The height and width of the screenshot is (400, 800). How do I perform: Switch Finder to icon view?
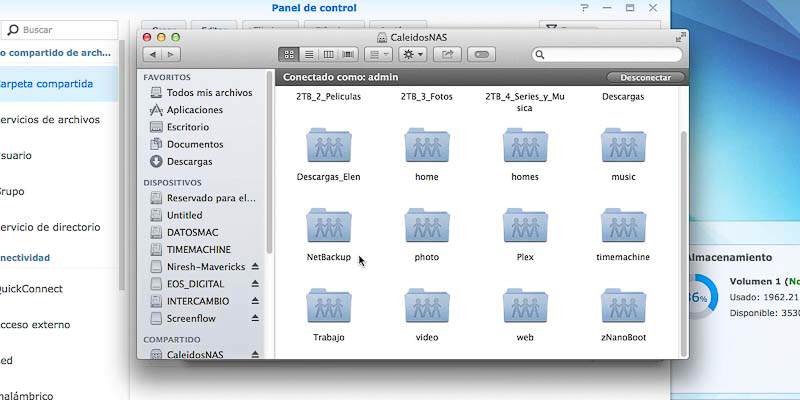click(288, 55)
